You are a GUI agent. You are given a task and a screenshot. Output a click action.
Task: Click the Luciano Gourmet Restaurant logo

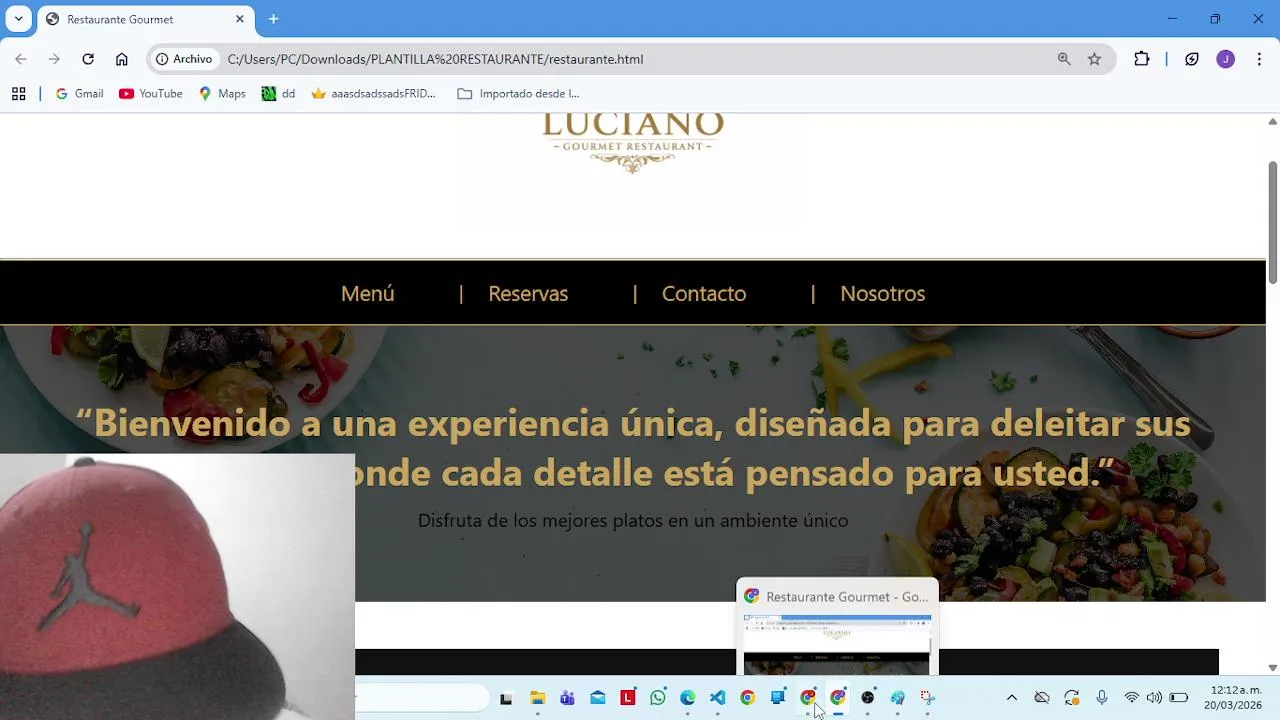(x=633, y=143)
